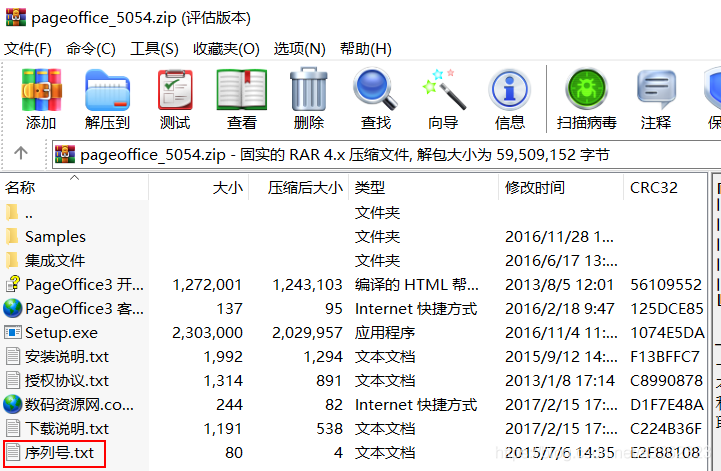Select the parent folder '..' icon
Image resolution: width=721 pixels, height=471 pixels.
pos(12,213)
